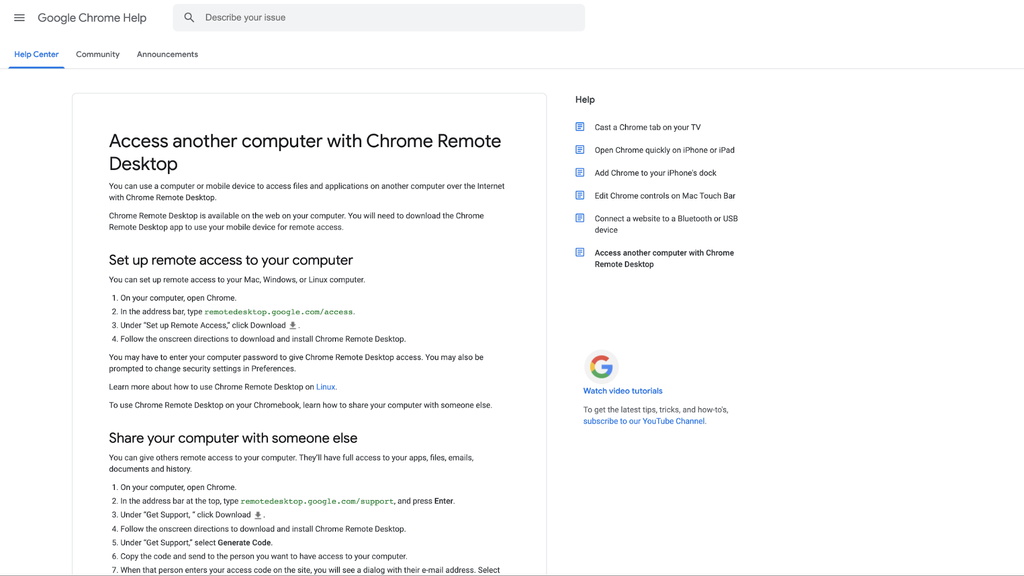The height and width of the screenshot is (576, 1024).
Task: Open the navigation hamburger menu
Action: pyautogui.click(x=20, y=17)
